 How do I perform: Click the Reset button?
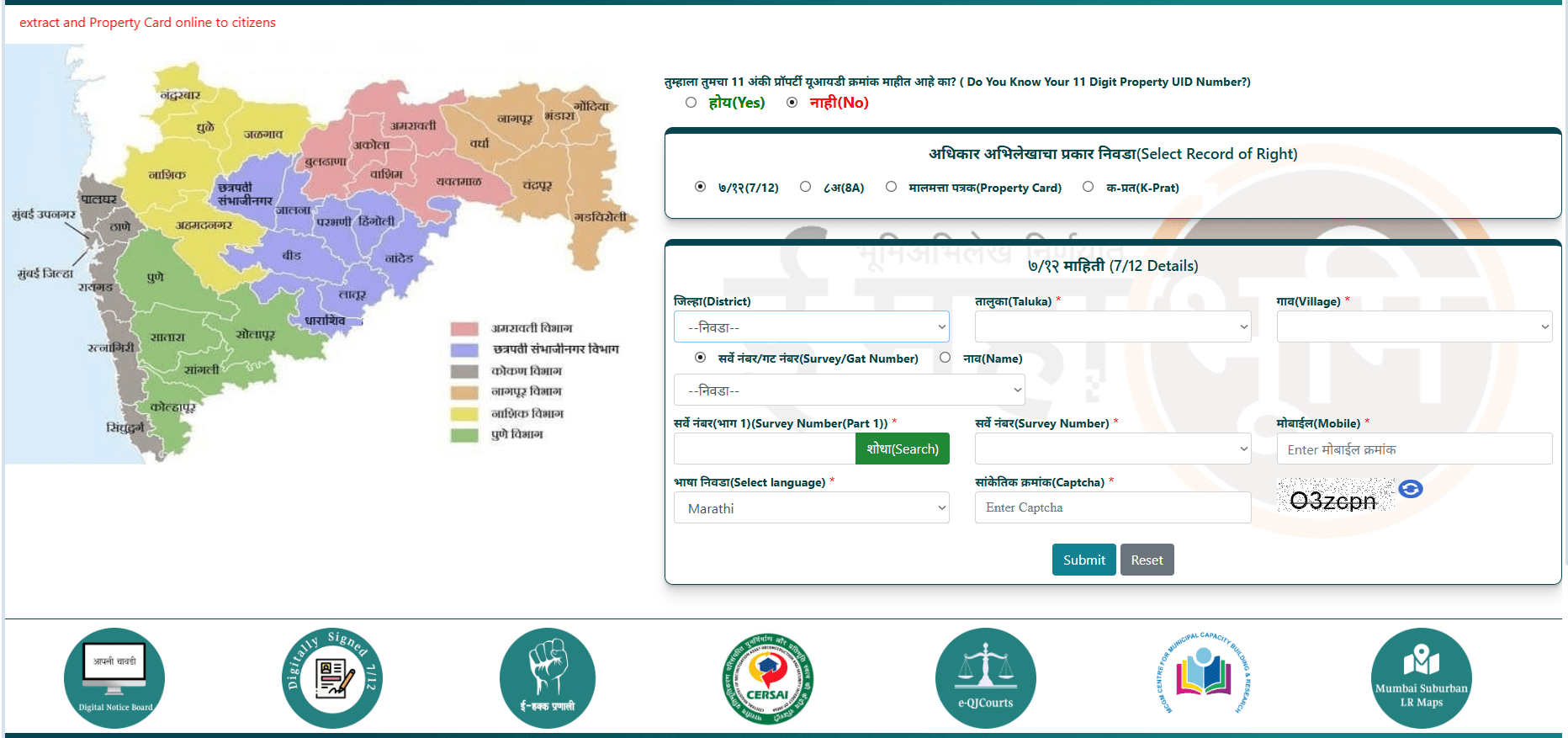click(1147, 560)
